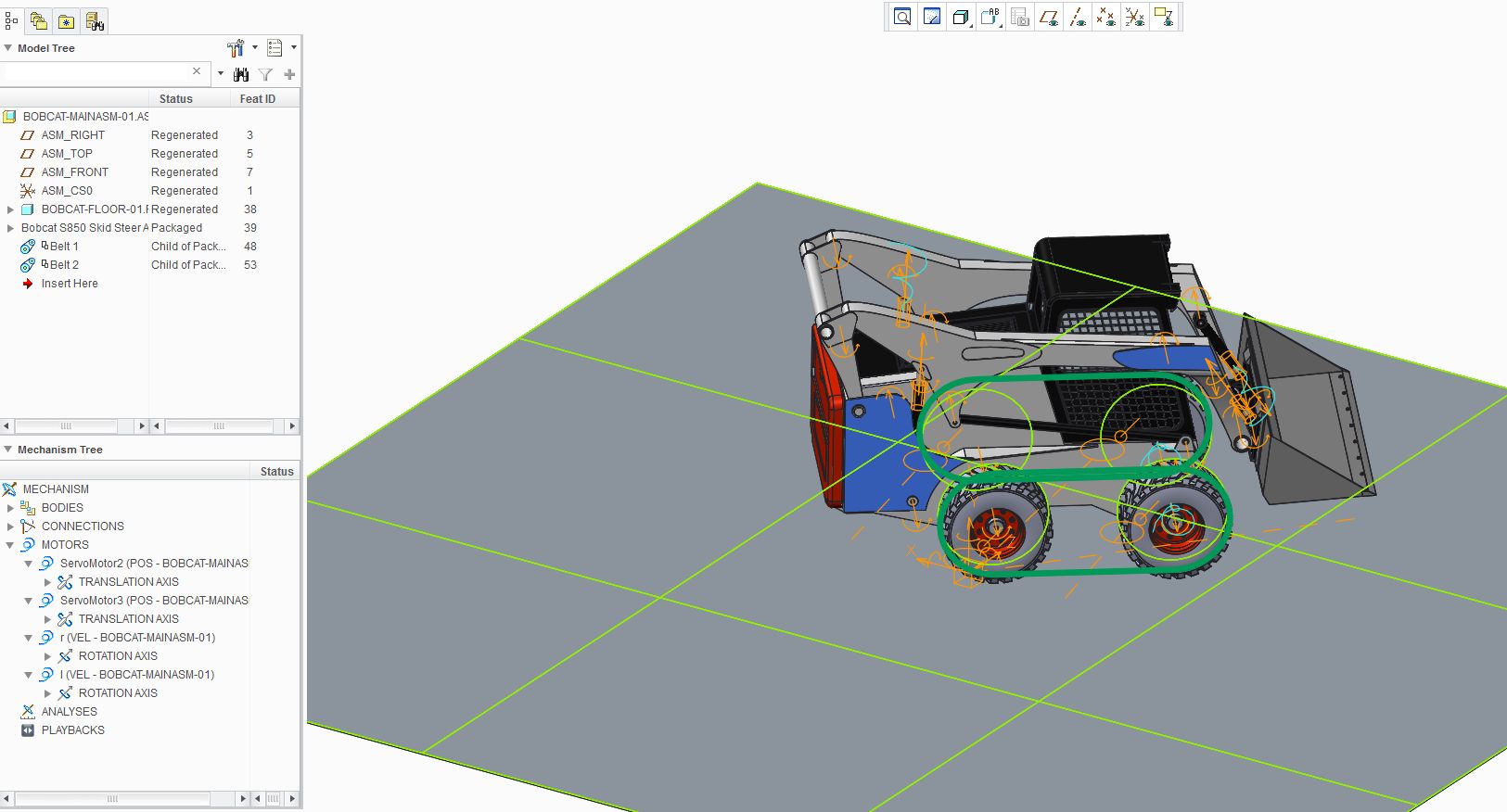
Task: Select the ANALYSES node
Action: 69,712
